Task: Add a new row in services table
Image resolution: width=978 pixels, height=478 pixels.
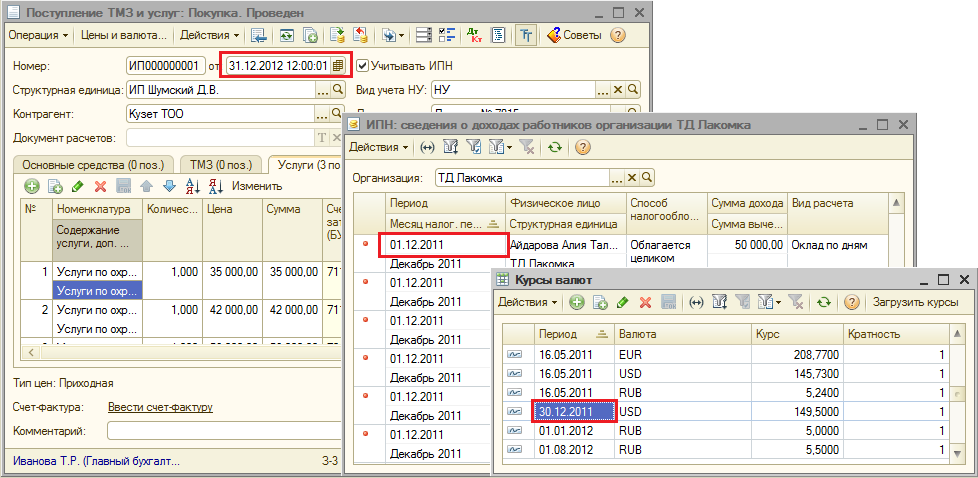Action: pyautogui.click(x=31, y=186)
